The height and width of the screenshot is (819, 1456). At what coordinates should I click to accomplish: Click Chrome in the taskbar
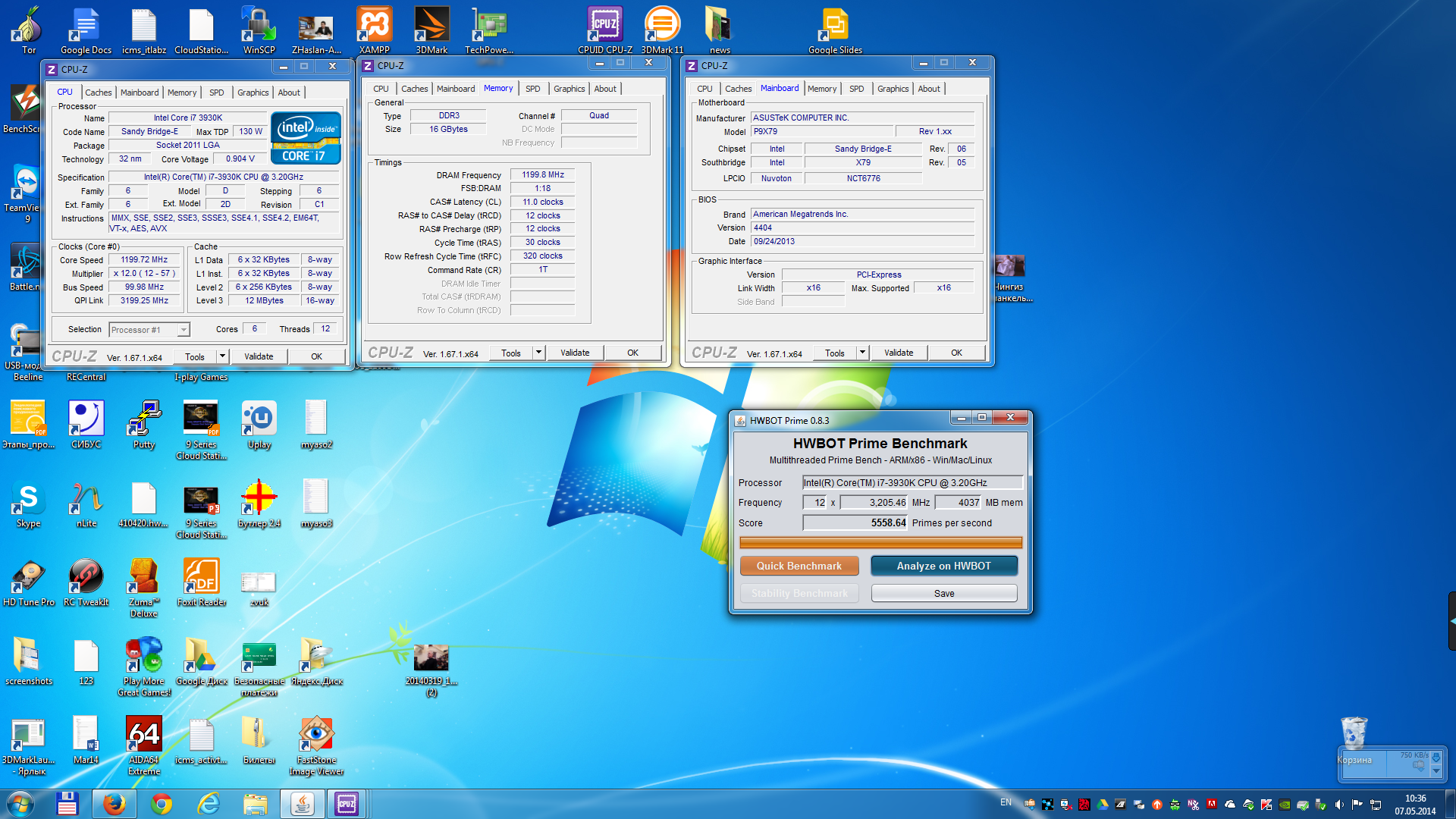[x=162, y=804]
